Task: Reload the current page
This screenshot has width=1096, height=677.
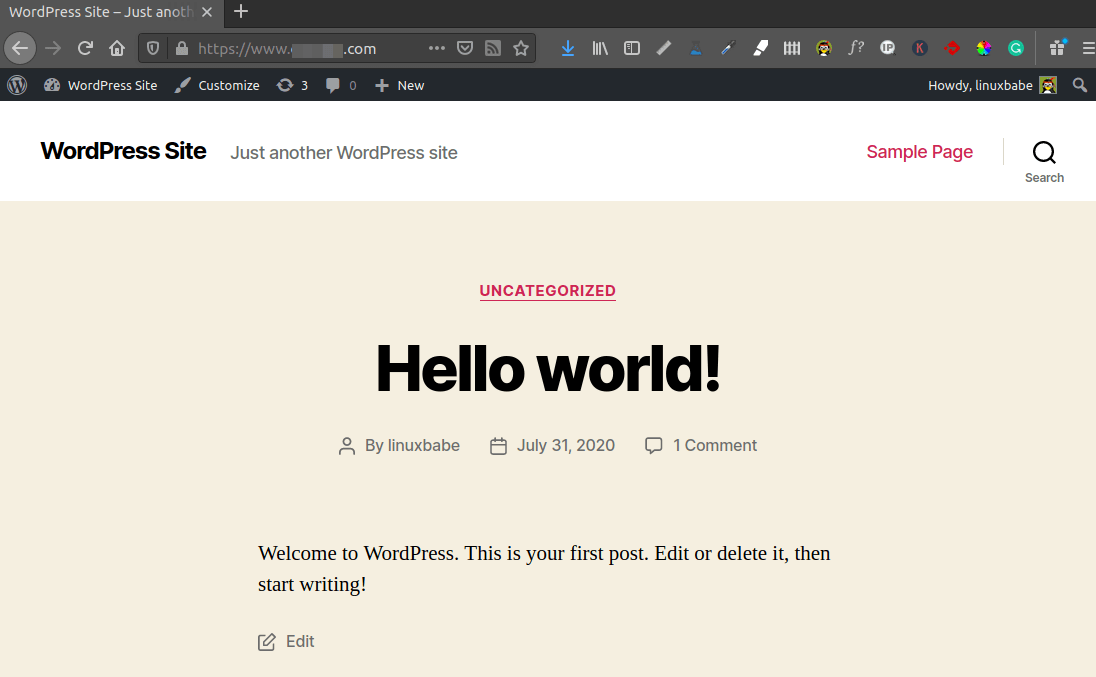Action: (86, 48)
